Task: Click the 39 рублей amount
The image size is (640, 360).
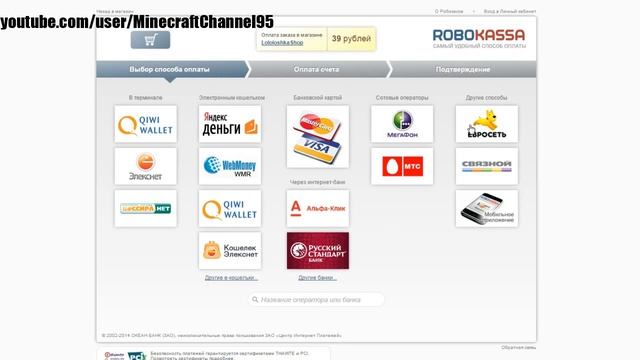Action: (x=351, y=39)
